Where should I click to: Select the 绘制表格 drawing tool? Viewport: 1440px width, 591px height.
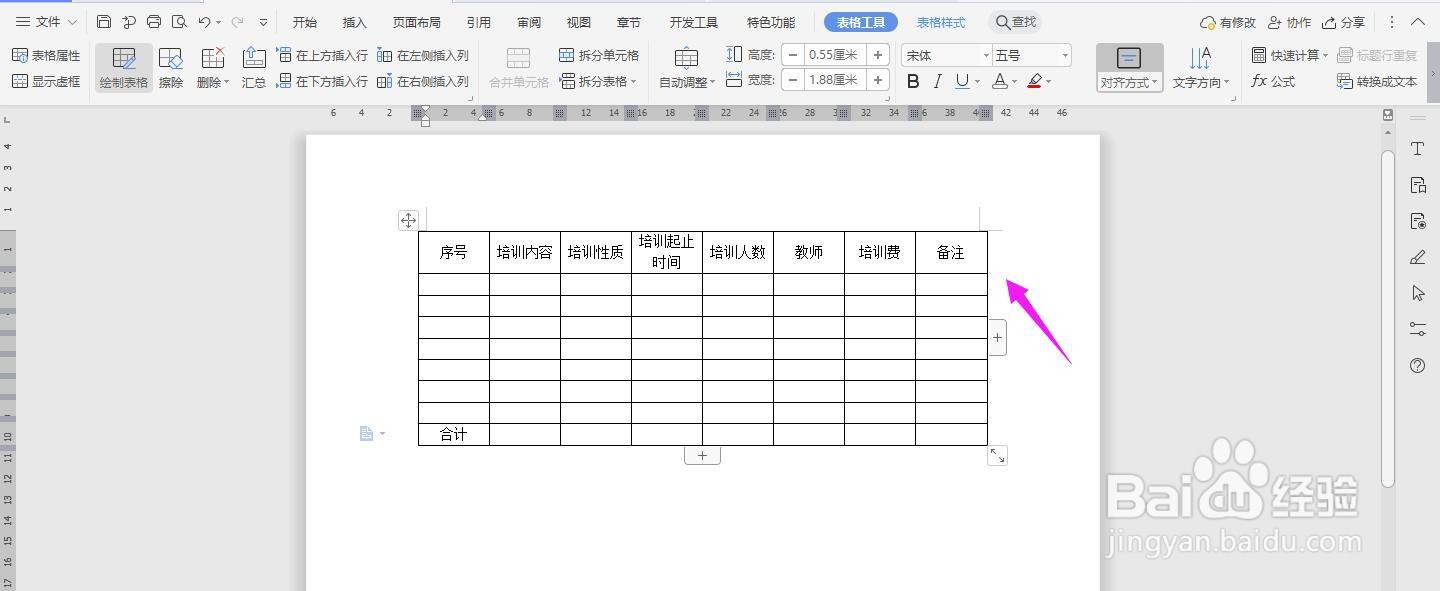click(122, 67)
